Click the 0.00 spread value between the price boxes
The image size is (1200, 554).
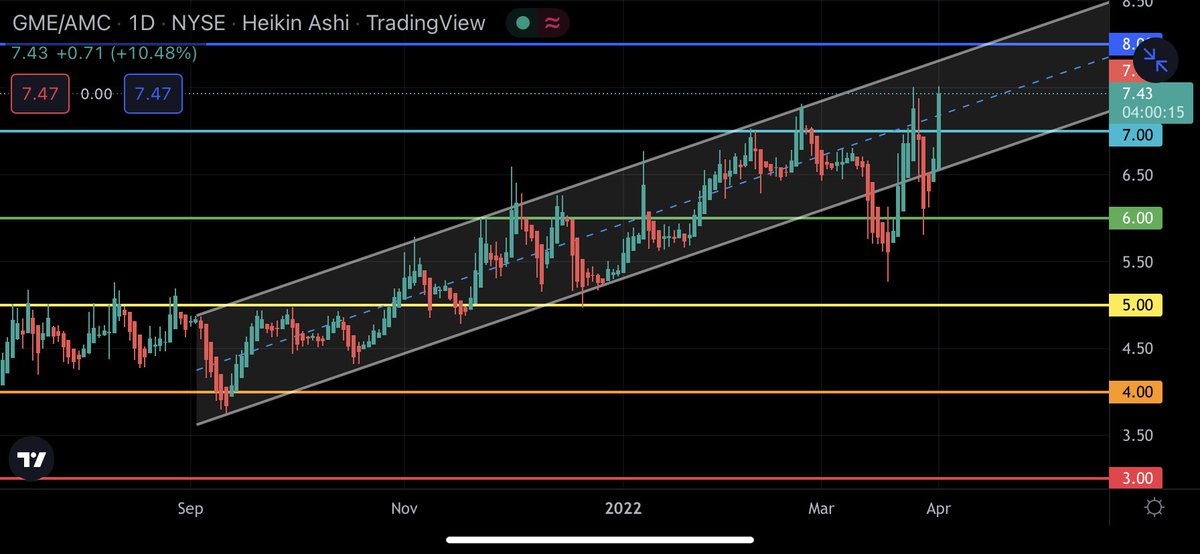pyautogui.click(x=96, y=93)
